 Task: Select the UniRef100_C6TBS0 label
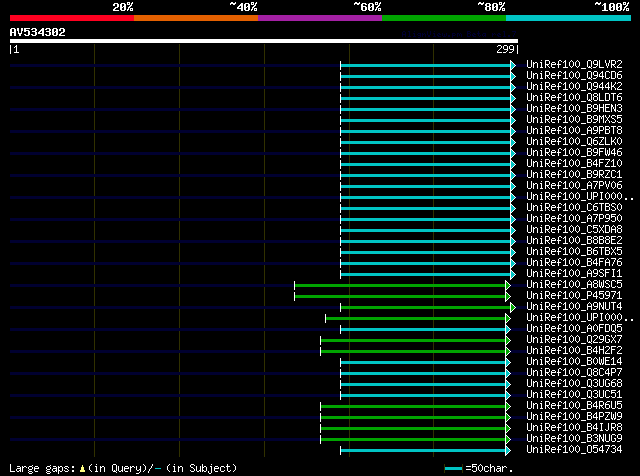[574, 208]
